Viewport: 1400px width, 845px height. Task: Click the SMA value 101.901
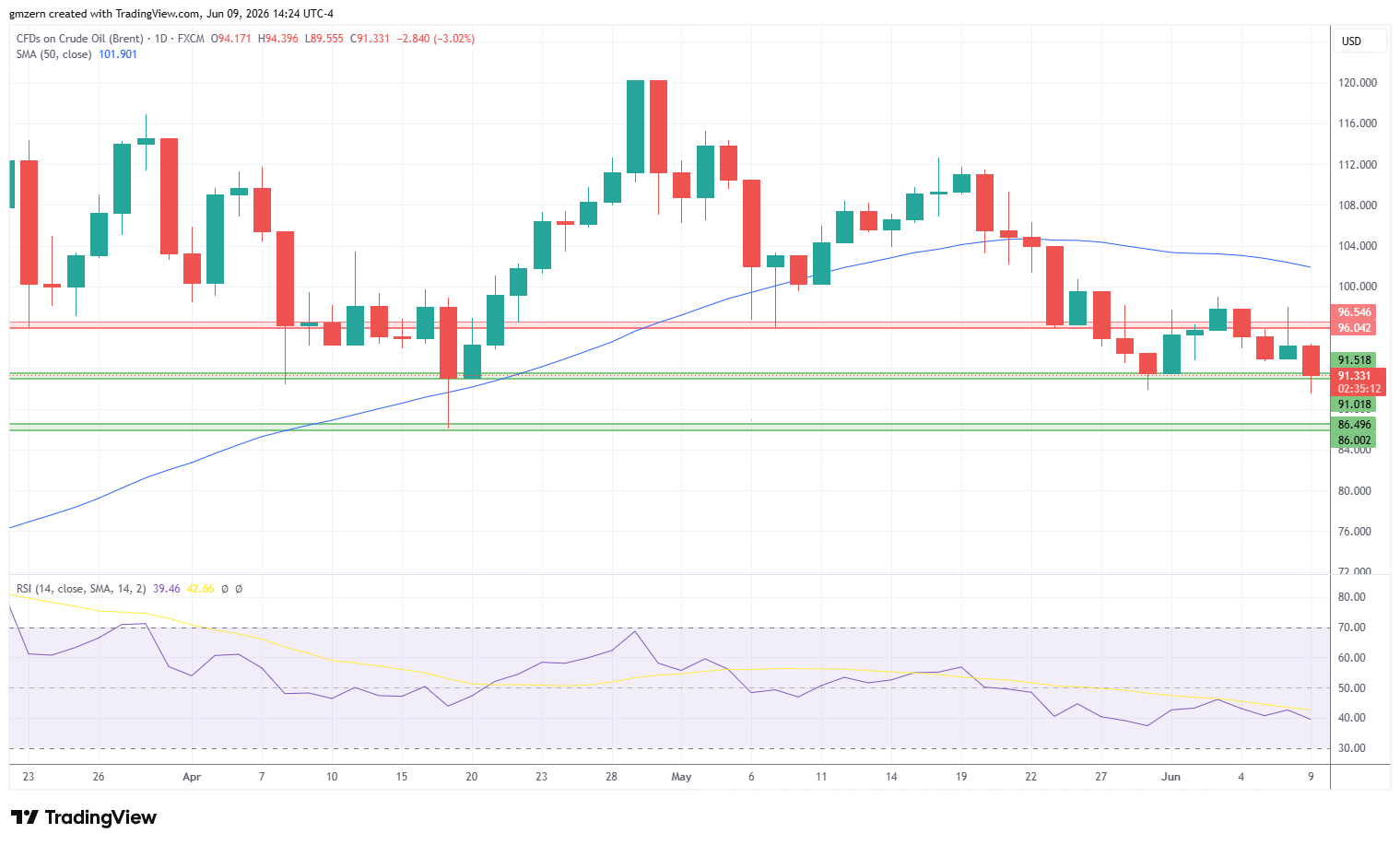pos(118,54)
